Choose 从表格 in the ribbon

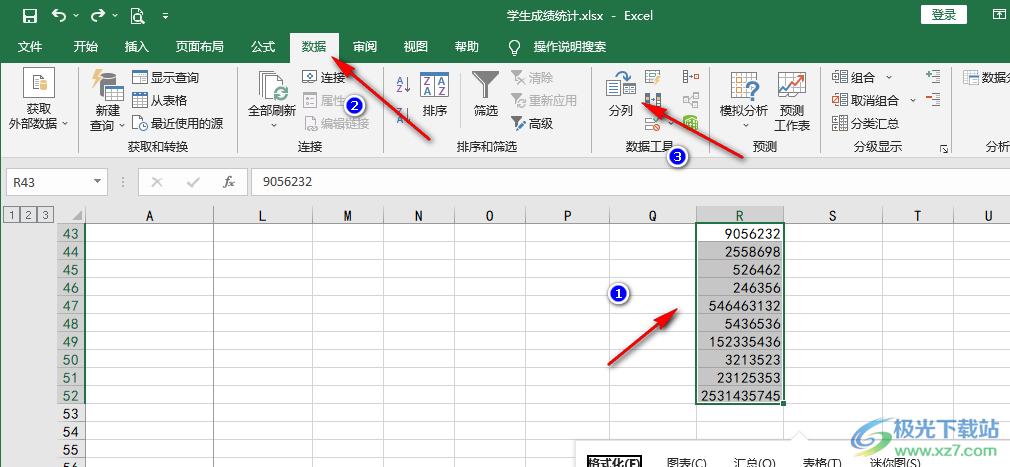pyautogui.click(x=160, y=100)
